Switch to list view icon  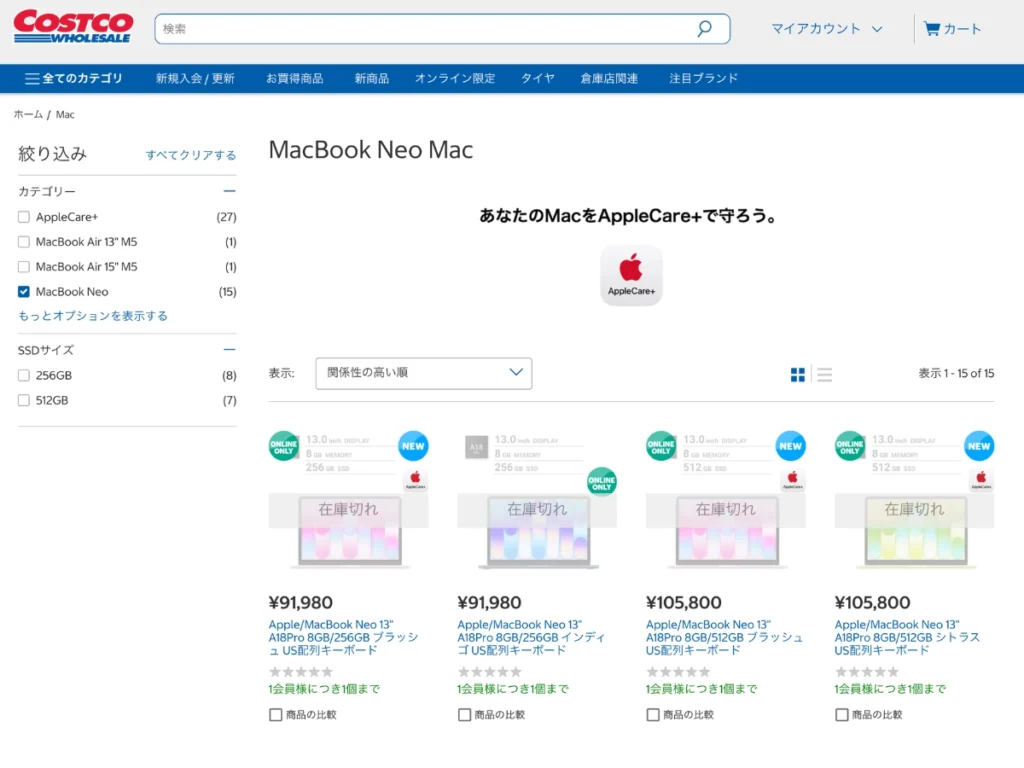[824, 374]
